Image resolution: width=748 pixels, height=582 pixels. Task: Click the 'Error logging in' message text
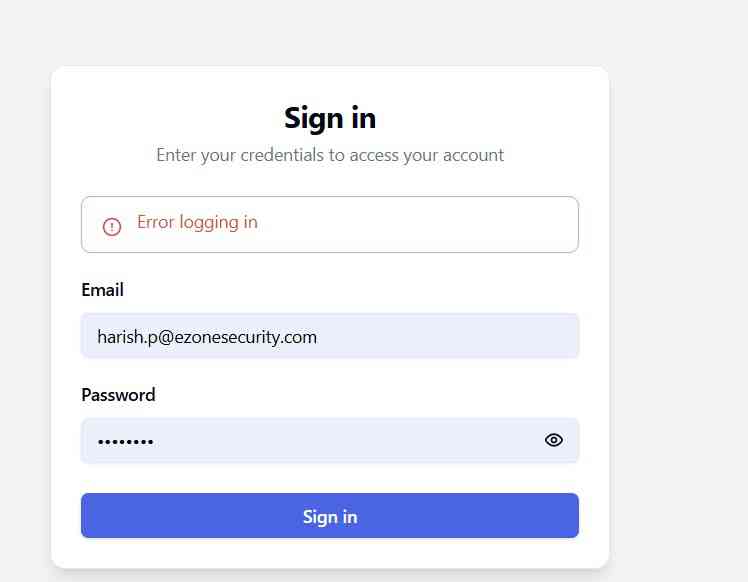coord(197,222)
